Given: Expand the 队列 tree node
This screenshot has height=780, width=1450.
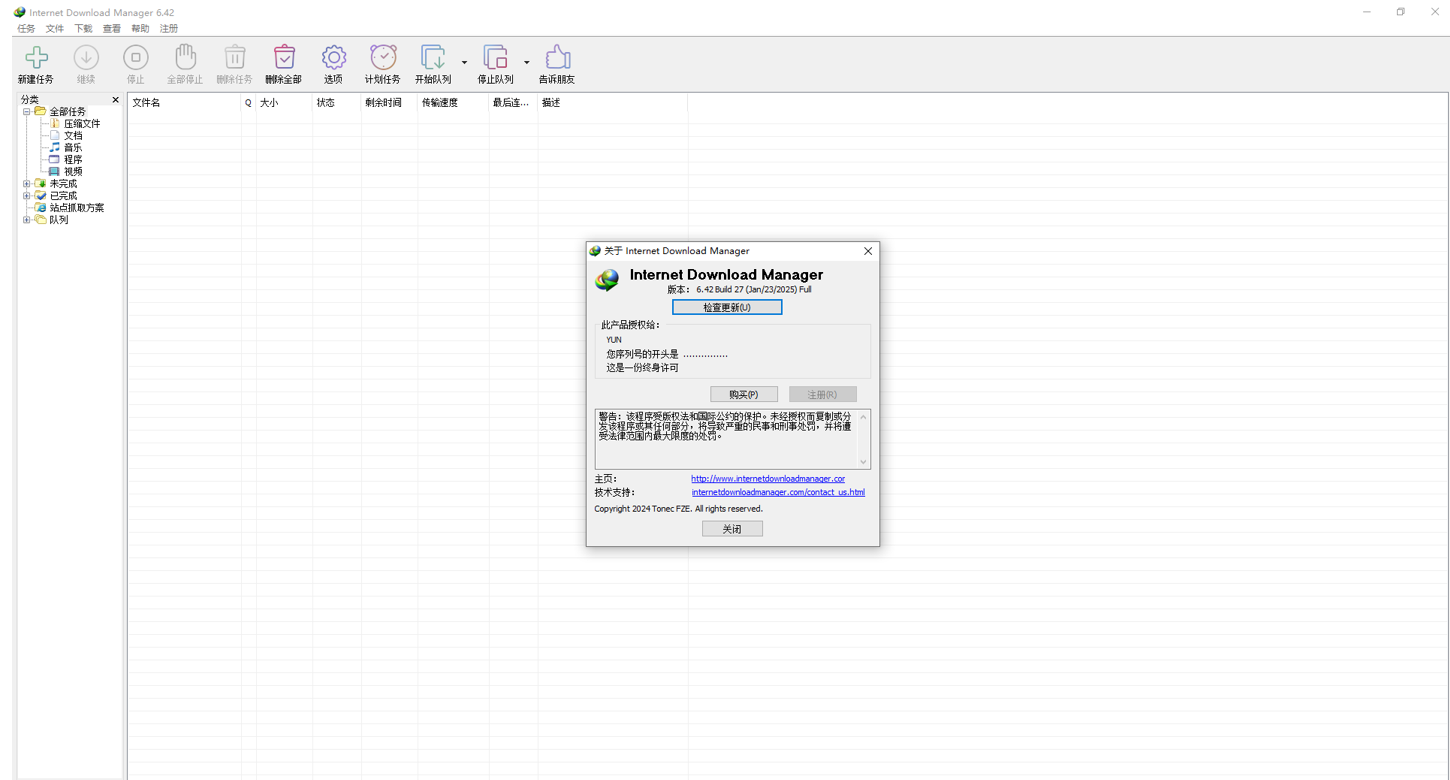Looking at the screenshot, I should click(27, 220).
